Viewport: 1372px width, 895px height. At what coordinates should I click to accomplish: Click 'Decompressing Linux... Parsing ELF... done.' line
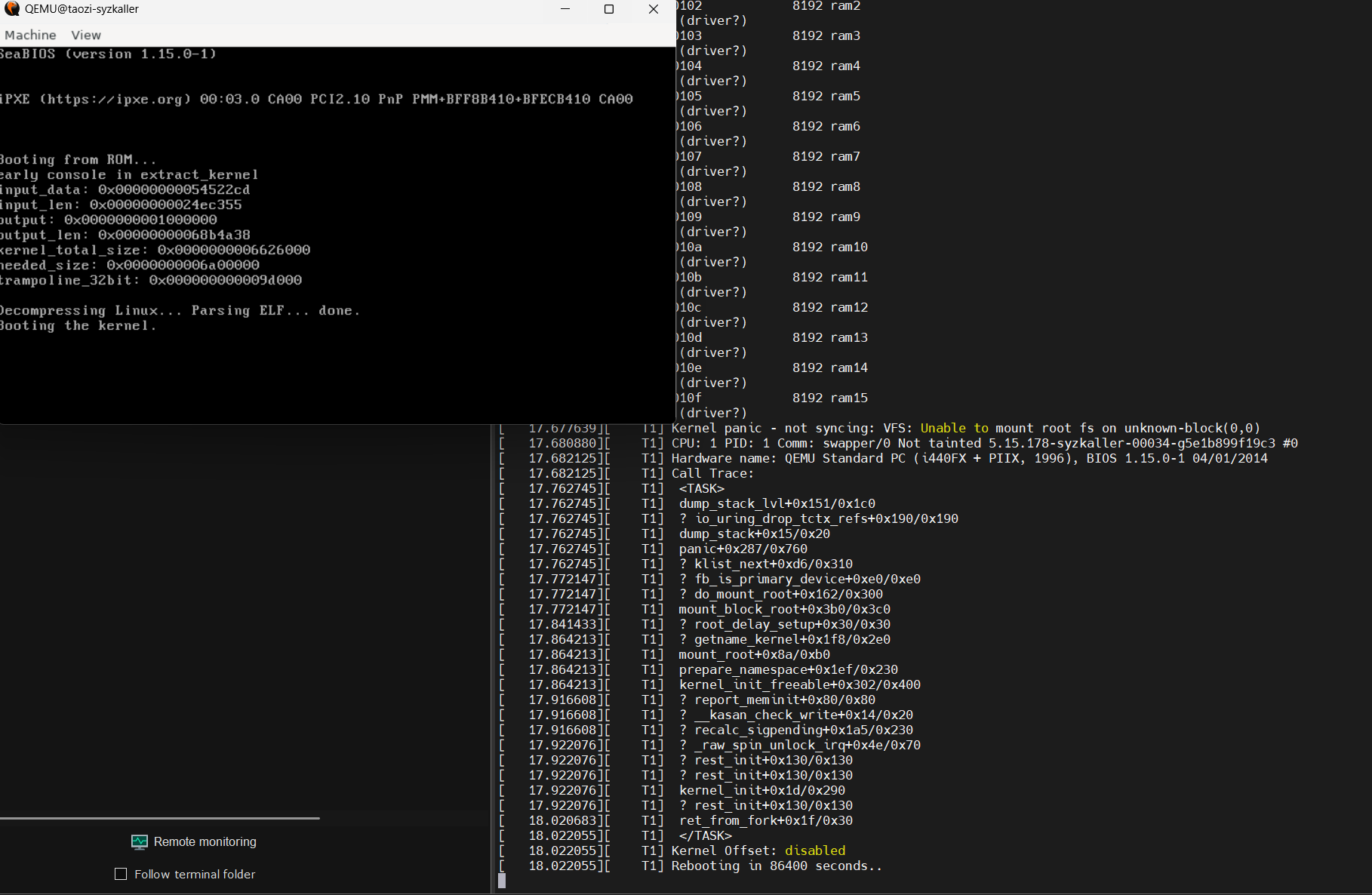(x=180, y=310)
